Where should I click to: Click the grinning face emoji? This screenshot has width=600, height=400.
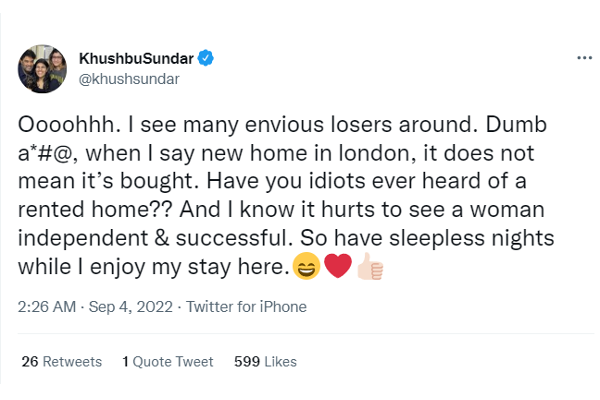pyautogui.click(x=307, y=268)
